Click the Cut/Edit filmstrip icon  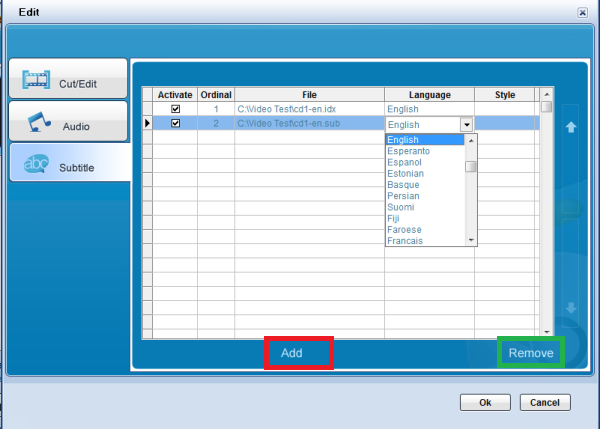[36, 80]
